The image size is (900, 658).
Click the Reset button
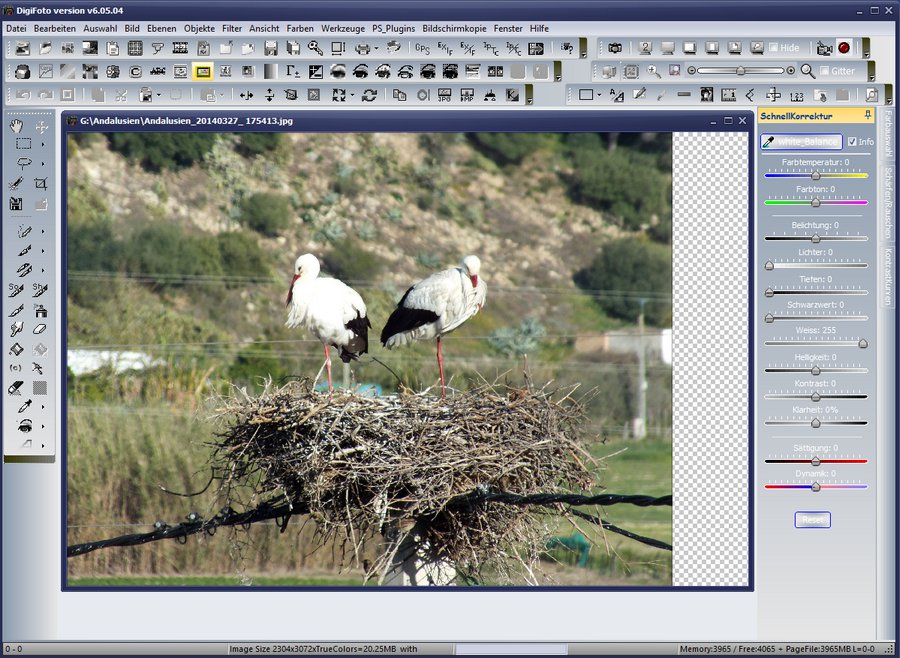pyautogui.click(x=812, y=520)
